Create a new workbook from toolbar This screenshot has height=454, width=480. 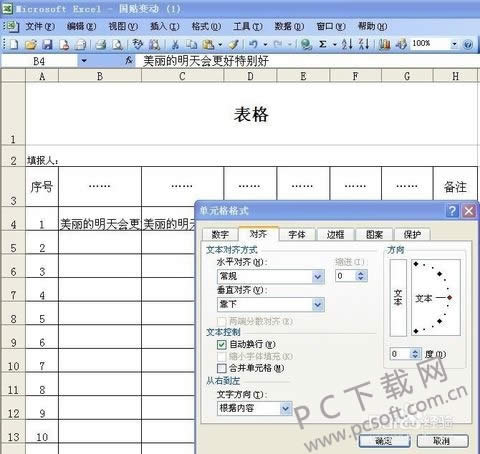[13, 44]
